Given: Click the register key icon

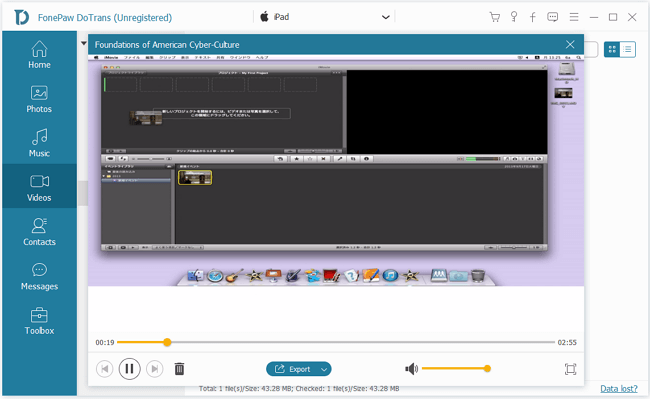Looking at the screenshot, I should coord(514,17).
